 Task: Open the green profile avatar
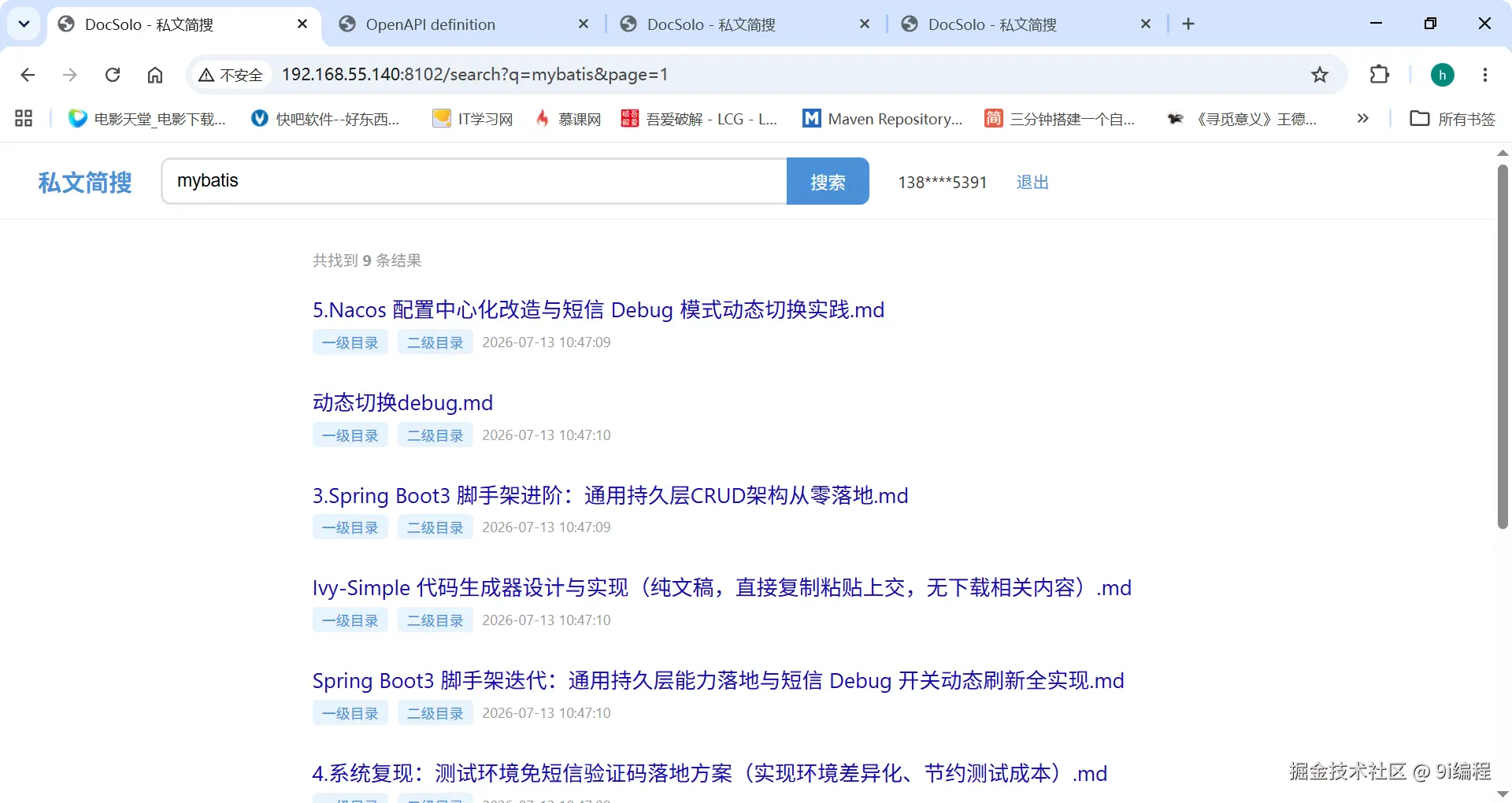[1443, 75]
